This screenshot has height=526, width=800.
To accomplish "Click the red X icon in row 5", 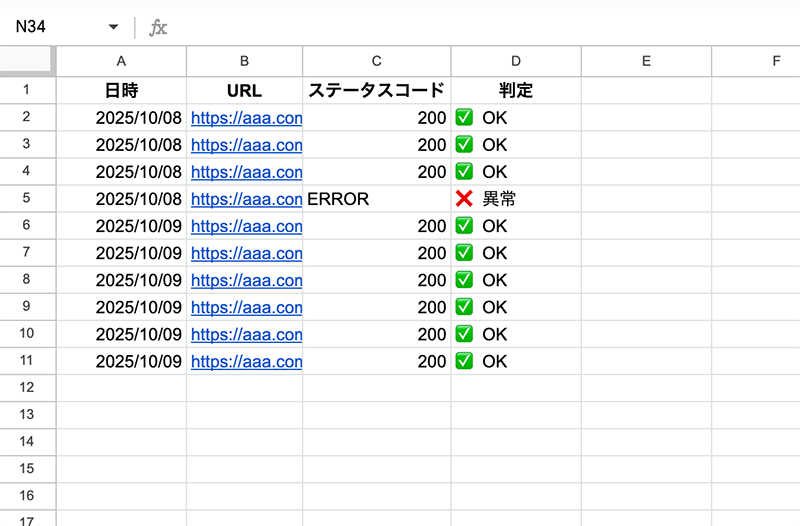I will (464, 199).
